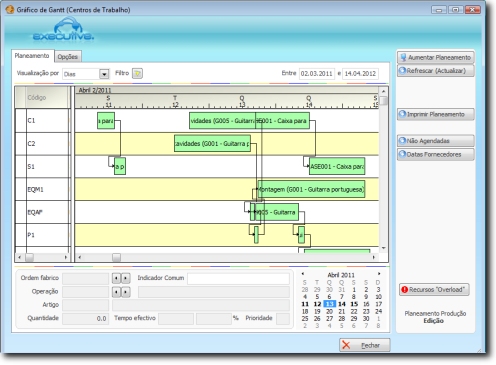The width and height of the screenshot is (496, 365).
Task: Select April 13 in the calendar
Action: (329, 304)
